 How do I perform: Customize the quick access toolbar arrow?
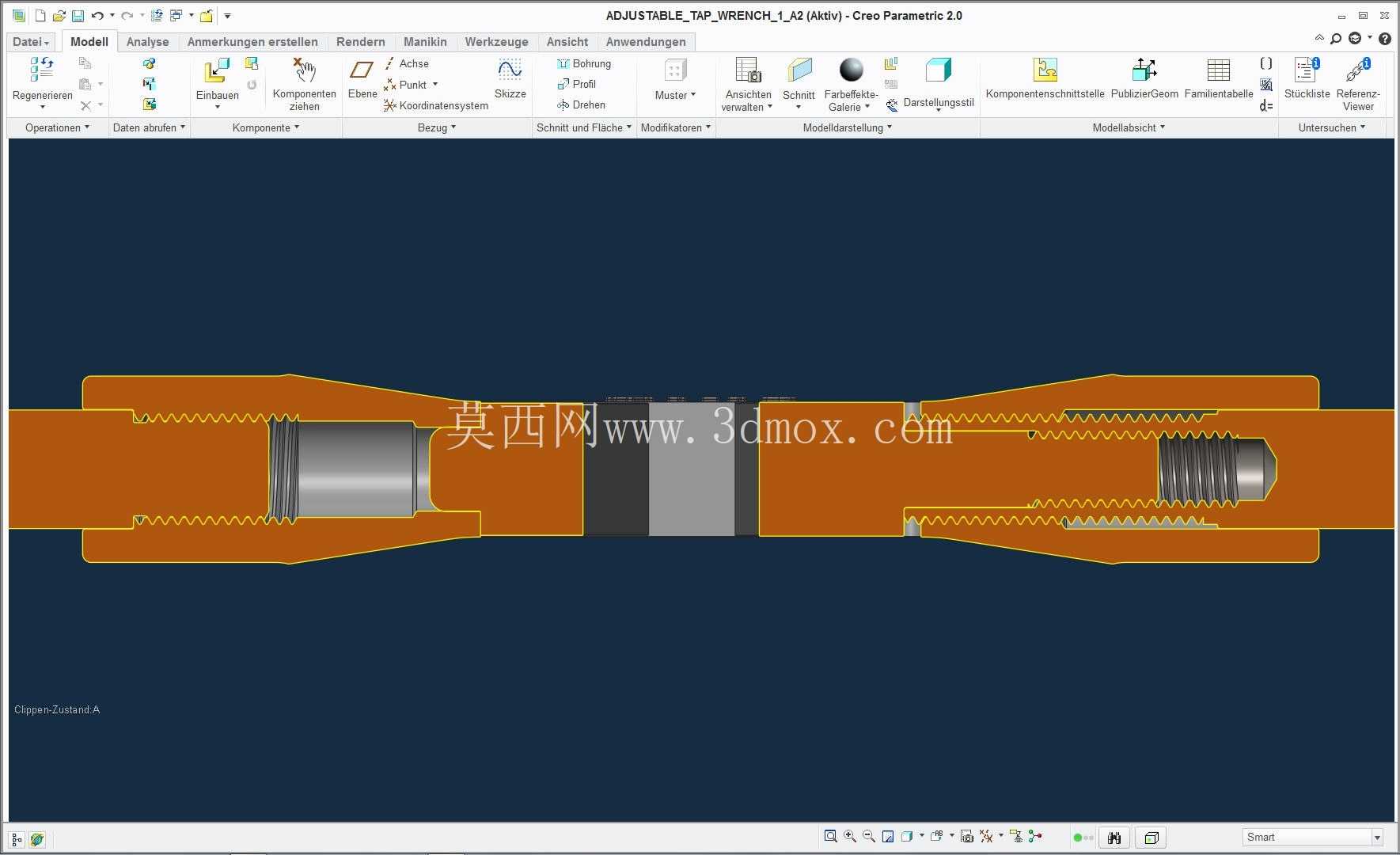tap(227, 16)
